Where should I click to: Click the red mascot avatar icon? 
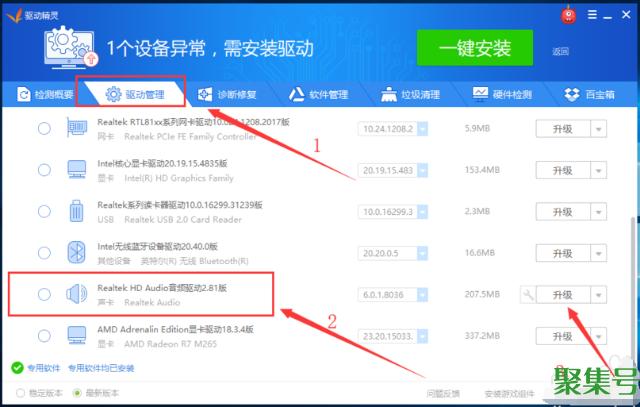(x=568, y=16)
